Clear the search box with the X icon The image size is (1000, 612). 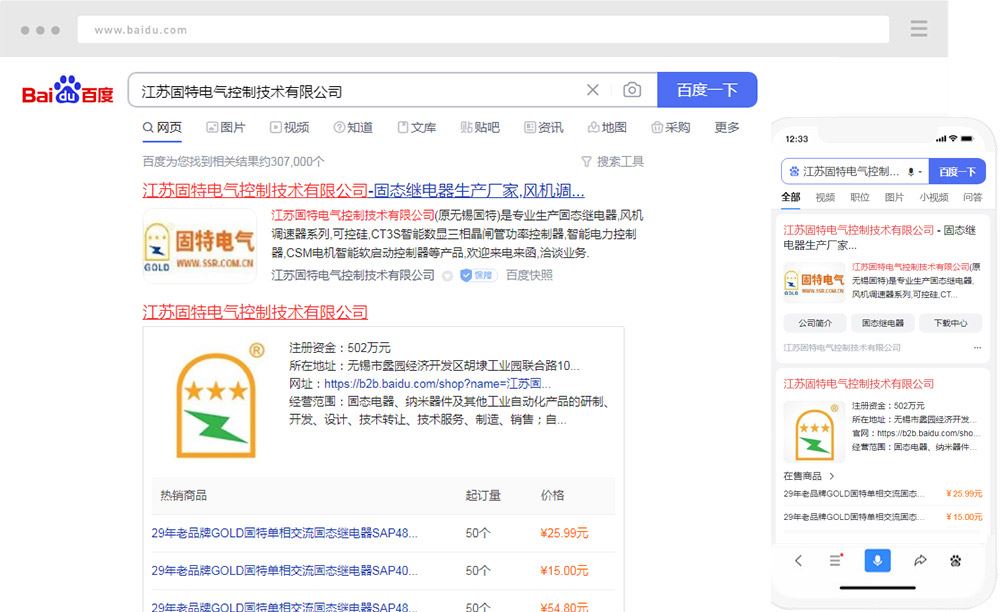pyautogui.click(x=592, y=90)
